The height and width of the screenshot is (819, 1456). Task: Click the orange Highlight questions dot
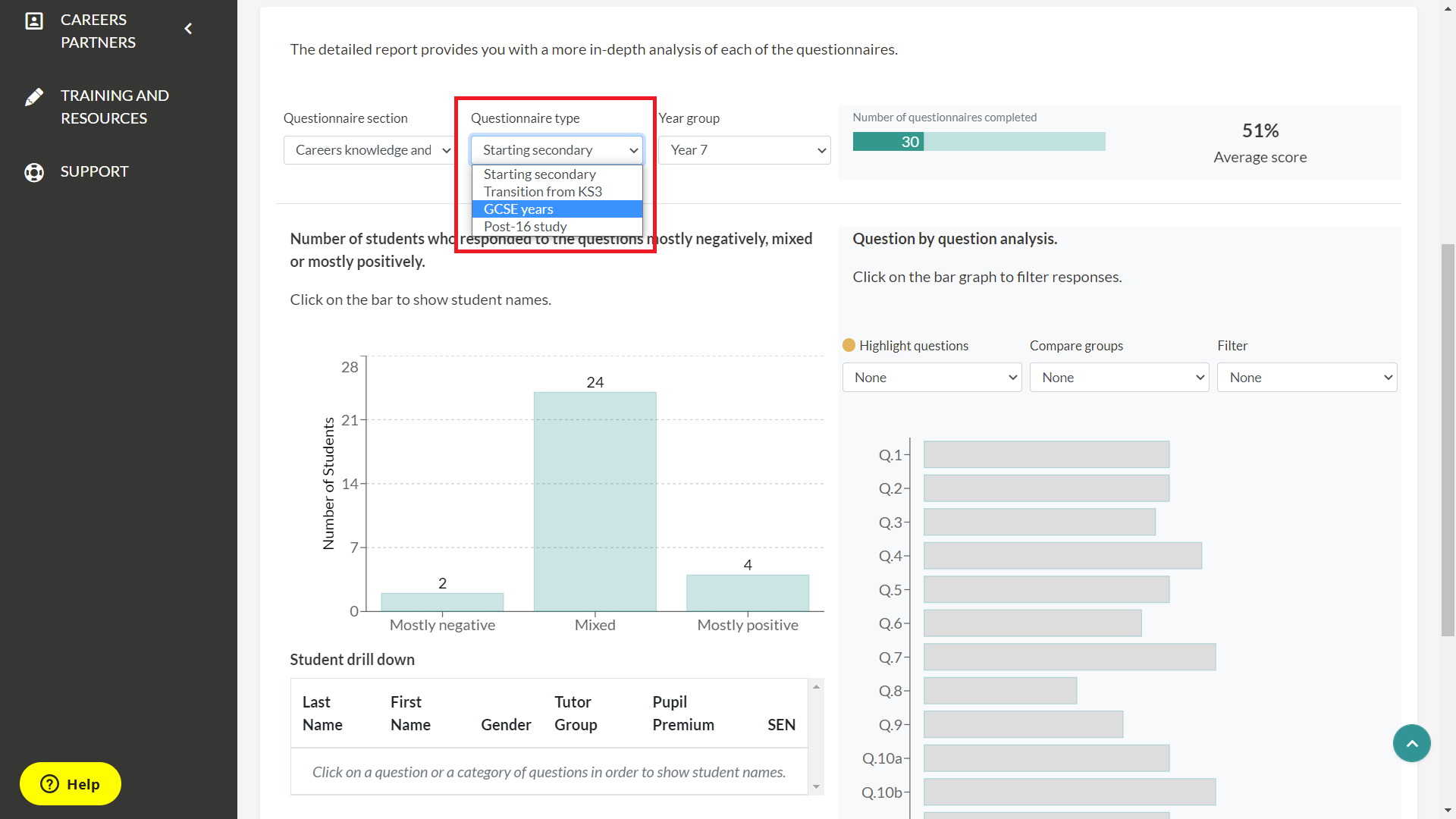coord(849,345)
